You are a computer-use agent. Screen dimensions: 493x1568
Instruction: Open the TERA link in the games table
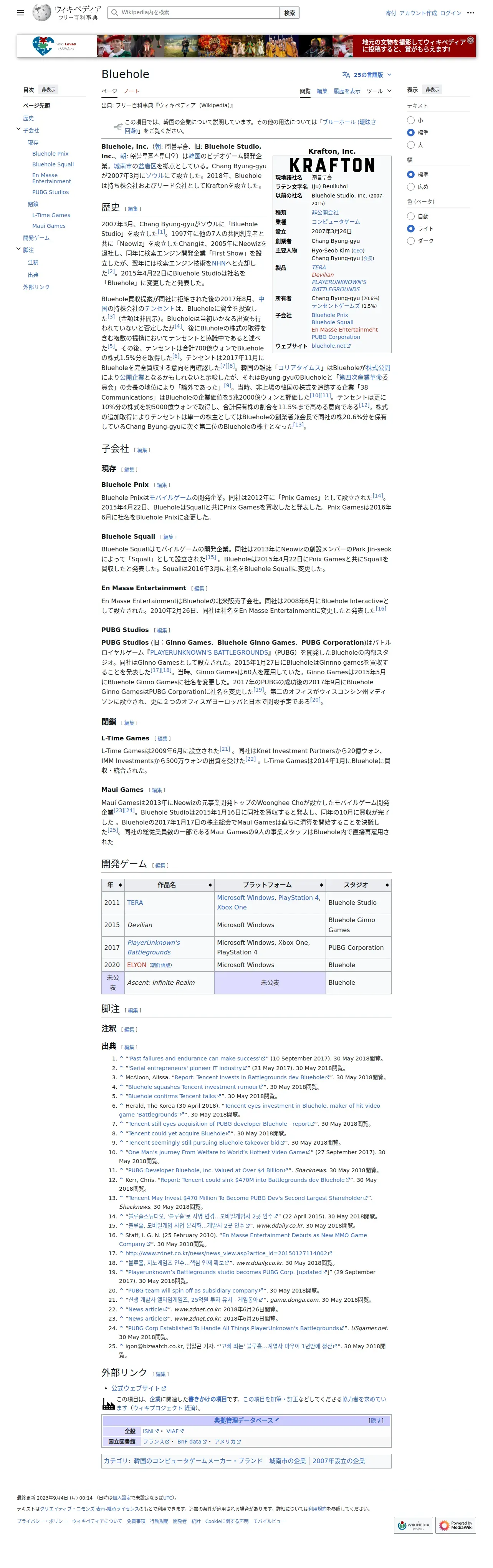click(x=135, y=903)
